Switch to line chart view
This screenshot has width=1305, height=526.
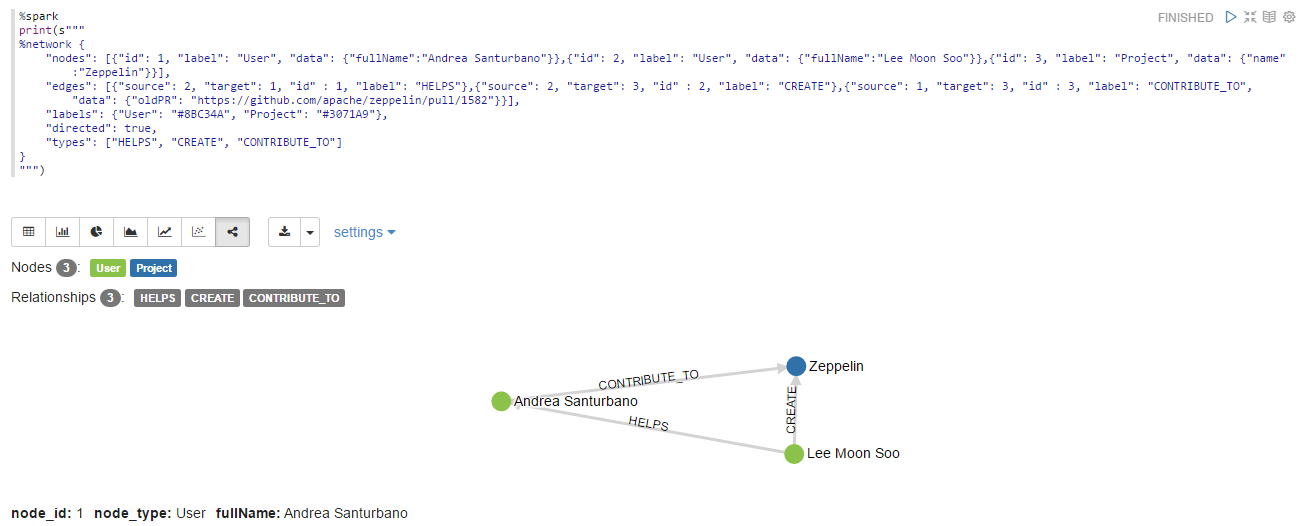coord(164,232)
